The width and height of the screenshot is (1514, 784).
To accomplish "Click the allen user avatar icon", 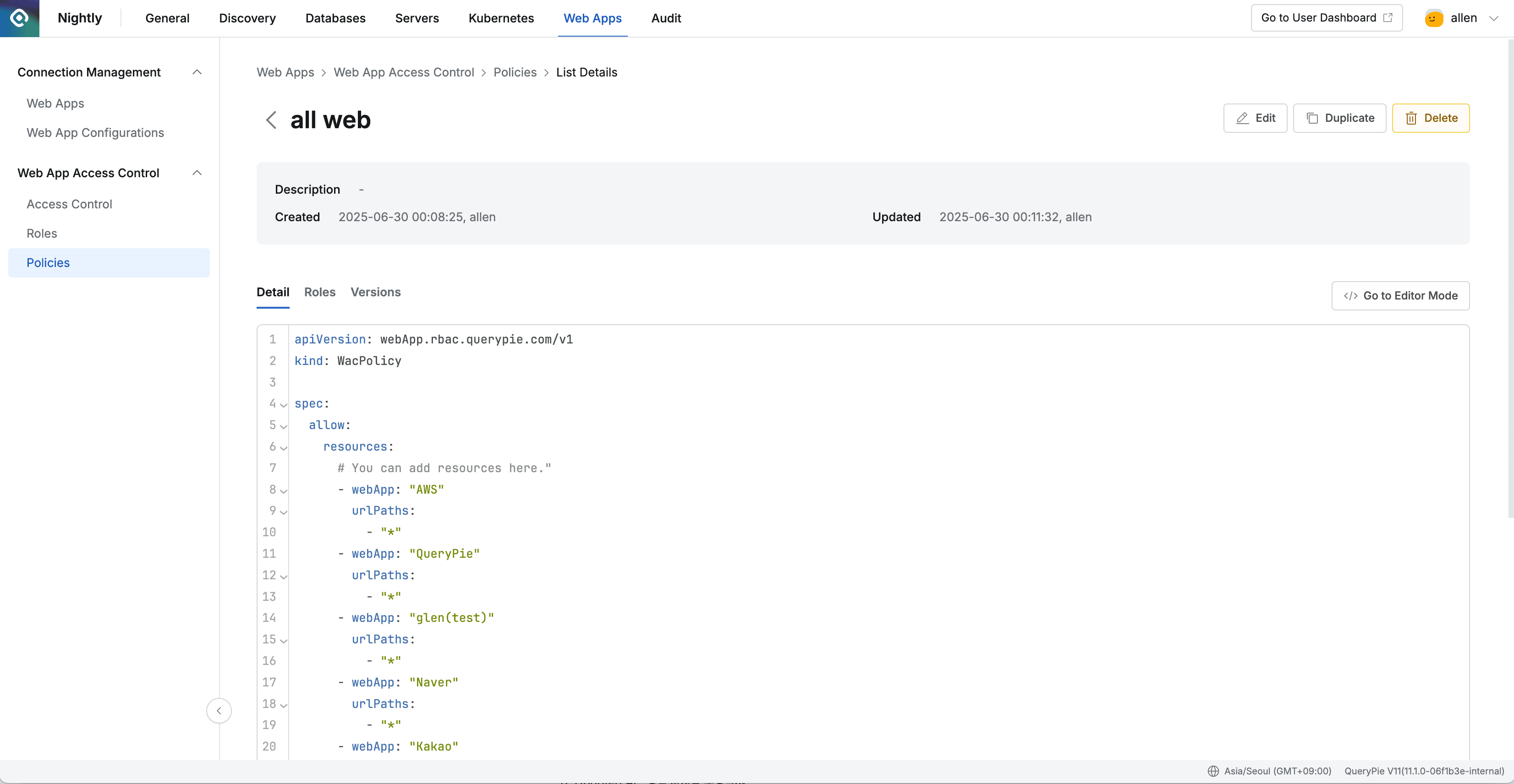I will 1433,17.
